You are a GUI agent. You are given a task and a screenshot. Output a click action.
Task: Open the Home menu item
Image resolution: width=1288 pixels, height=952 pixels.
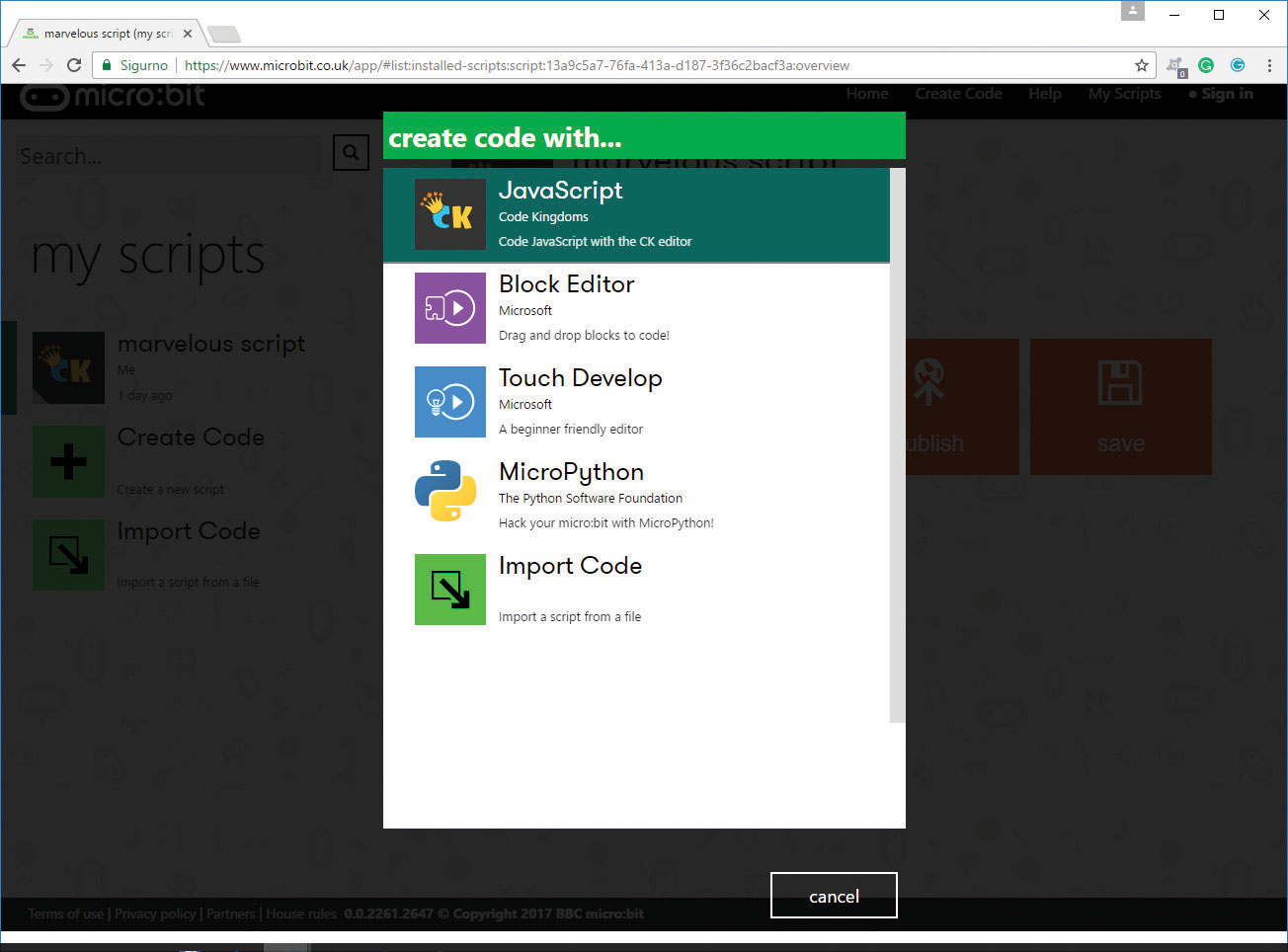(867, 94)
